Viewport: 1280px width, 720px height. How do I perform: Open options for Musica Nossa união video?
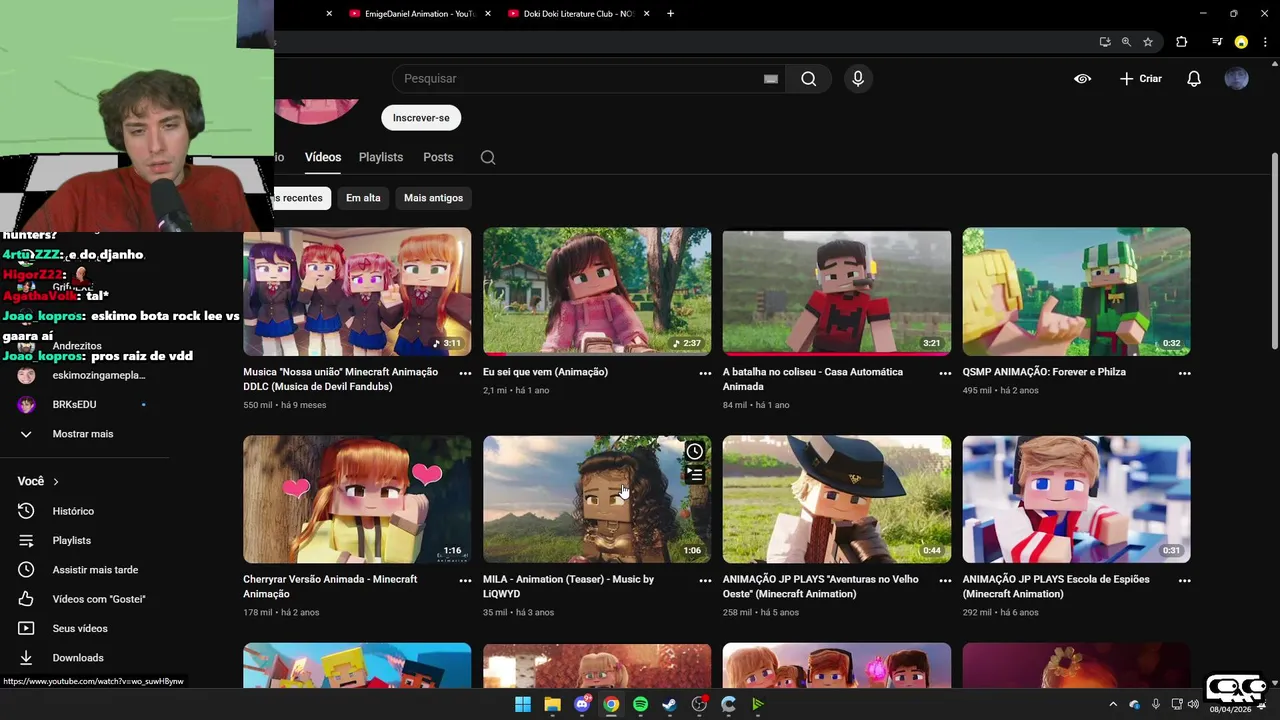tap(465, 373)
